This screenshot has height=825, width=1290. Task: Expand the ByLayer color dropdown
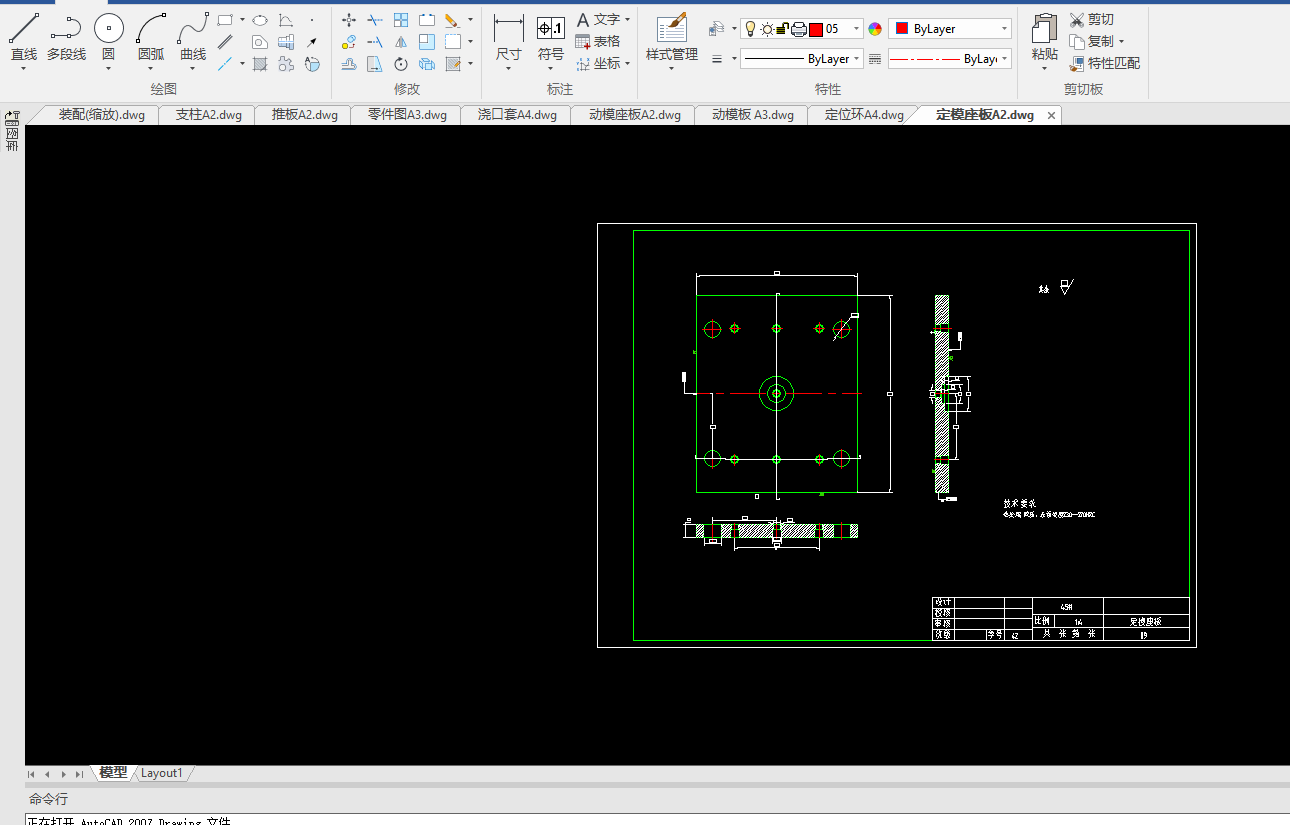coord(1004,29)
